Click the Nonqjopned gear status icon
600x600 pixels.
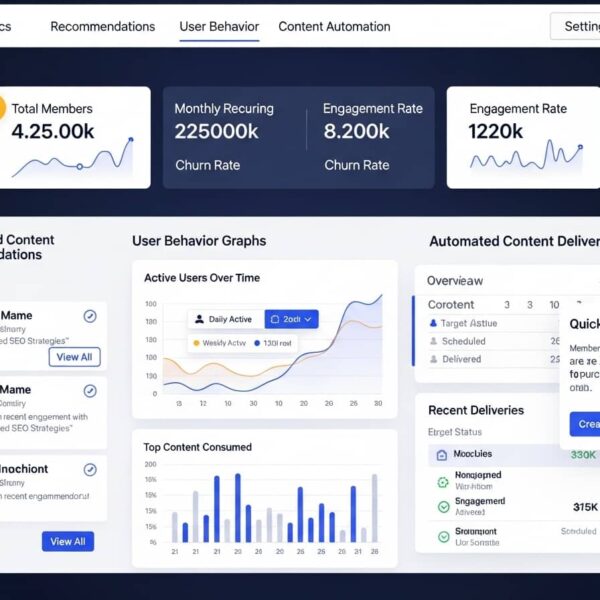[443, 482]
